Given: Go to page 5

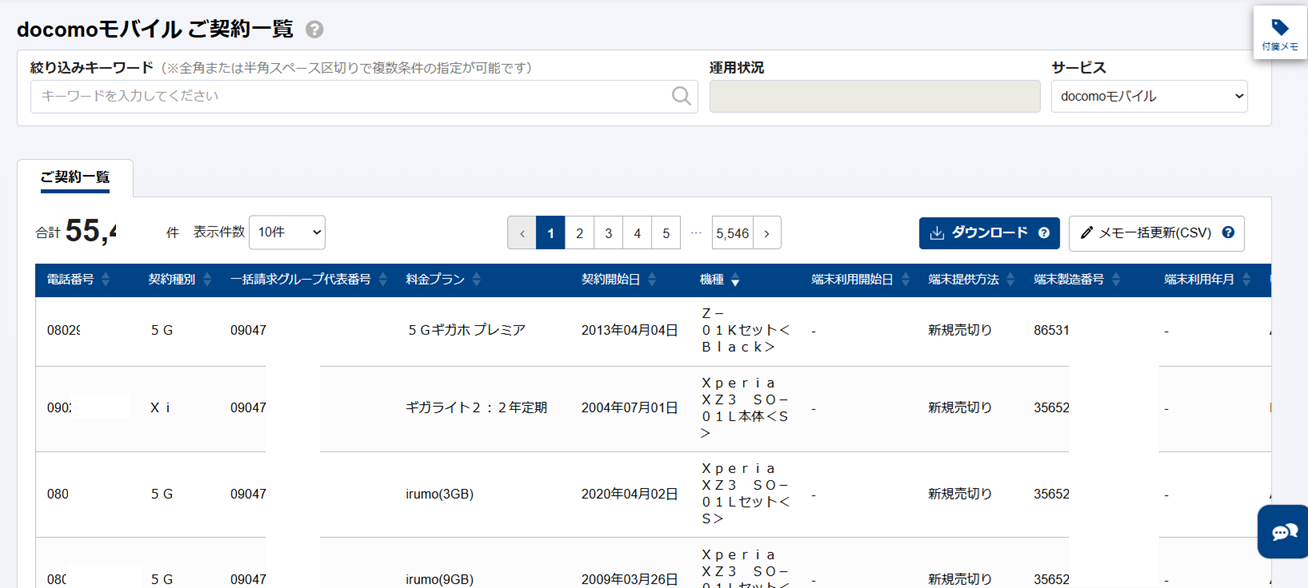Looking at the screenshot, I should (x=666, y=233).
